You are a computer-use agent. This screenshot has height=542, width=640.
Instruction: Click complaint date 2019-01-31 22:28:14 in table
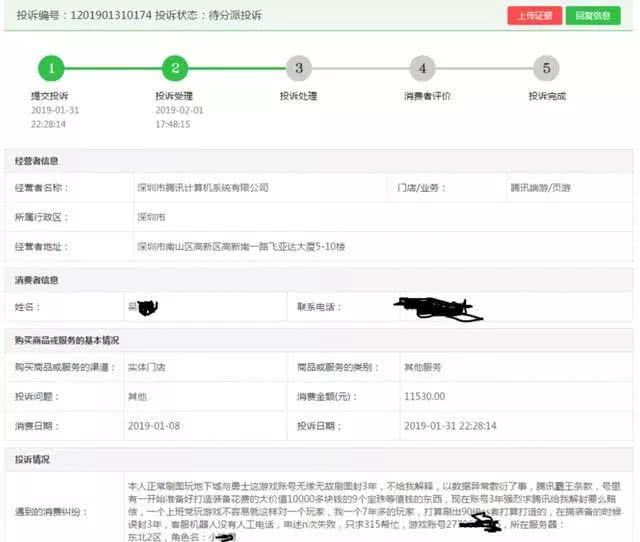(x=450, y=426)
